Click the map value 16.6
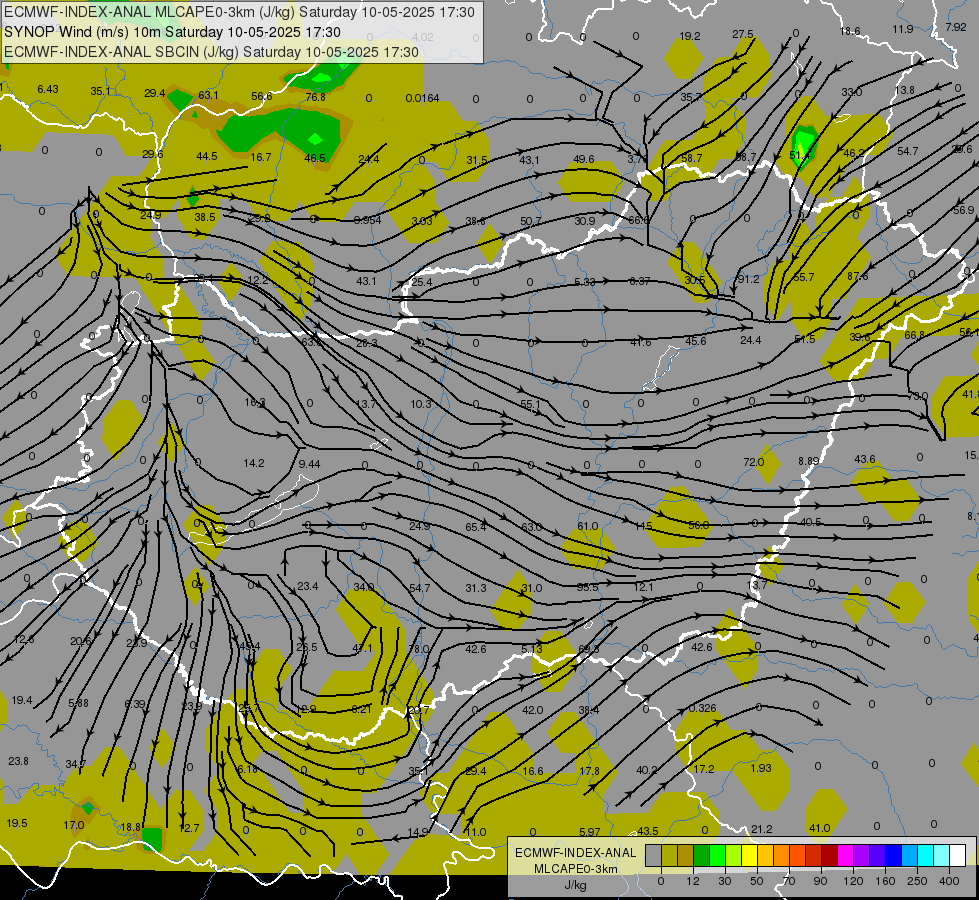 pyautogui.click(x=533, y=771)
